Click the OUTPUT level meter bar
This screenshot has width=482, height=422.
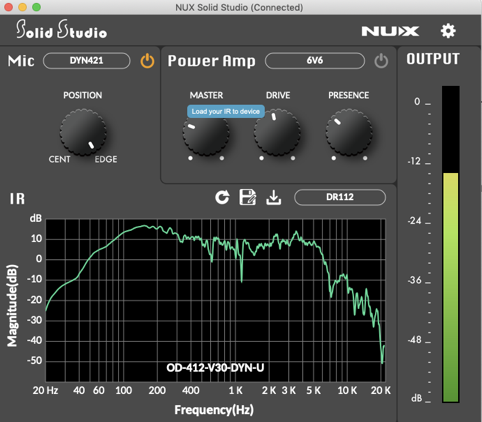pos(451,244)
